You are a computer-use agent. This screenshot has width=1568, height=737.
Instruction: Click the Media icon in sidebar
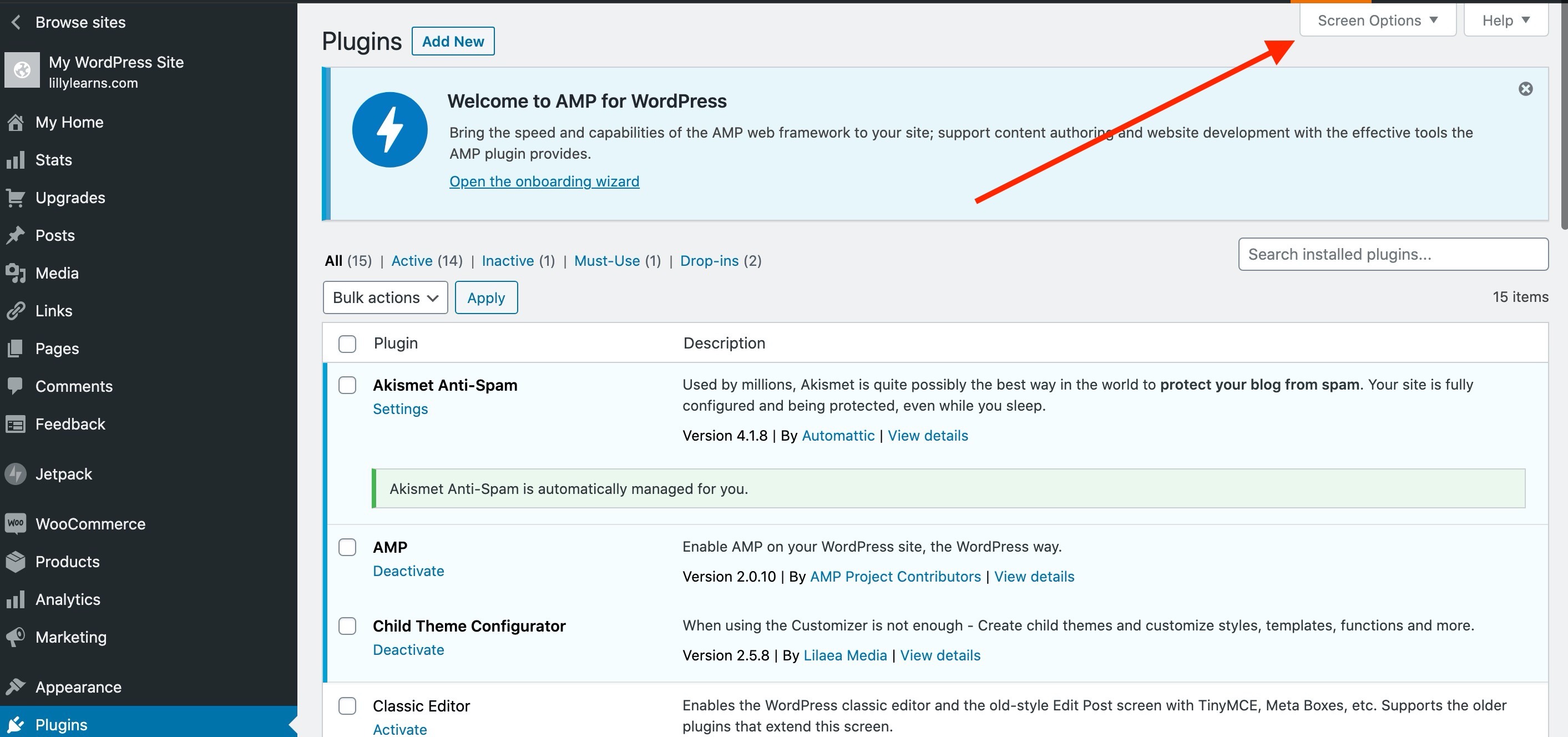coord(16,273)
